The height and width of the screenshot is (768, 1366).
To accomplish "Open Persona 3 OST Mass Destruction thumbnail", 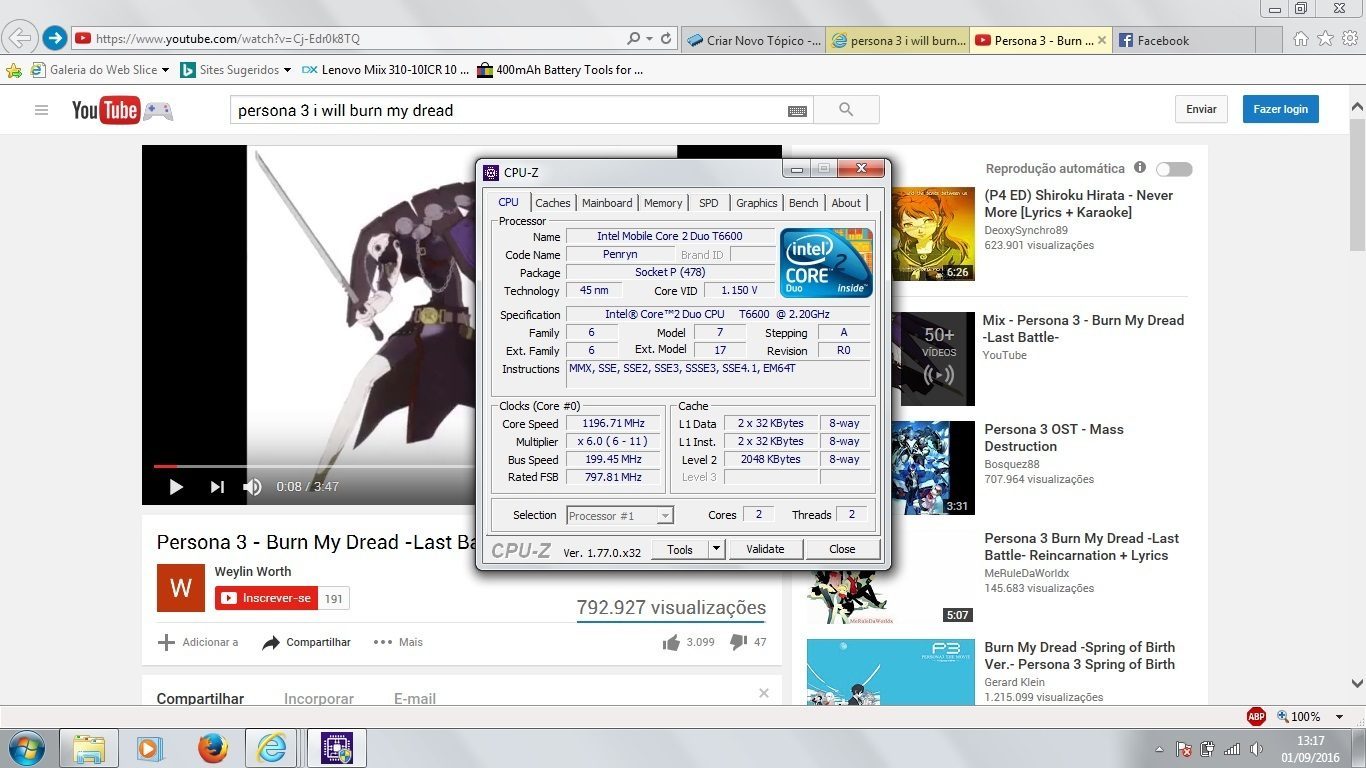I will [932, 467].
